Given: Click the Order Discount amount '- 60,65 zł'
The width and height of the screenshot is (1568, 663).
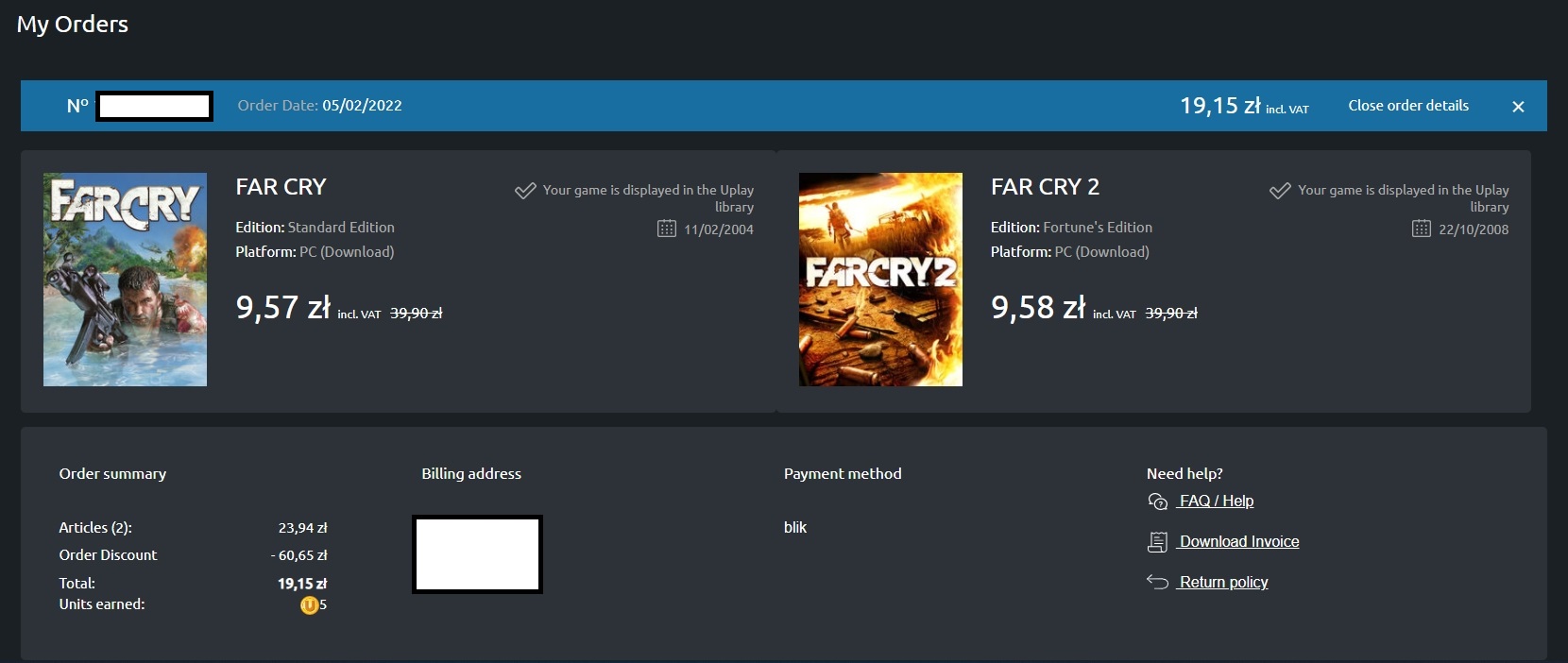Looking at the screenshot, I should (x=298, y=555).
